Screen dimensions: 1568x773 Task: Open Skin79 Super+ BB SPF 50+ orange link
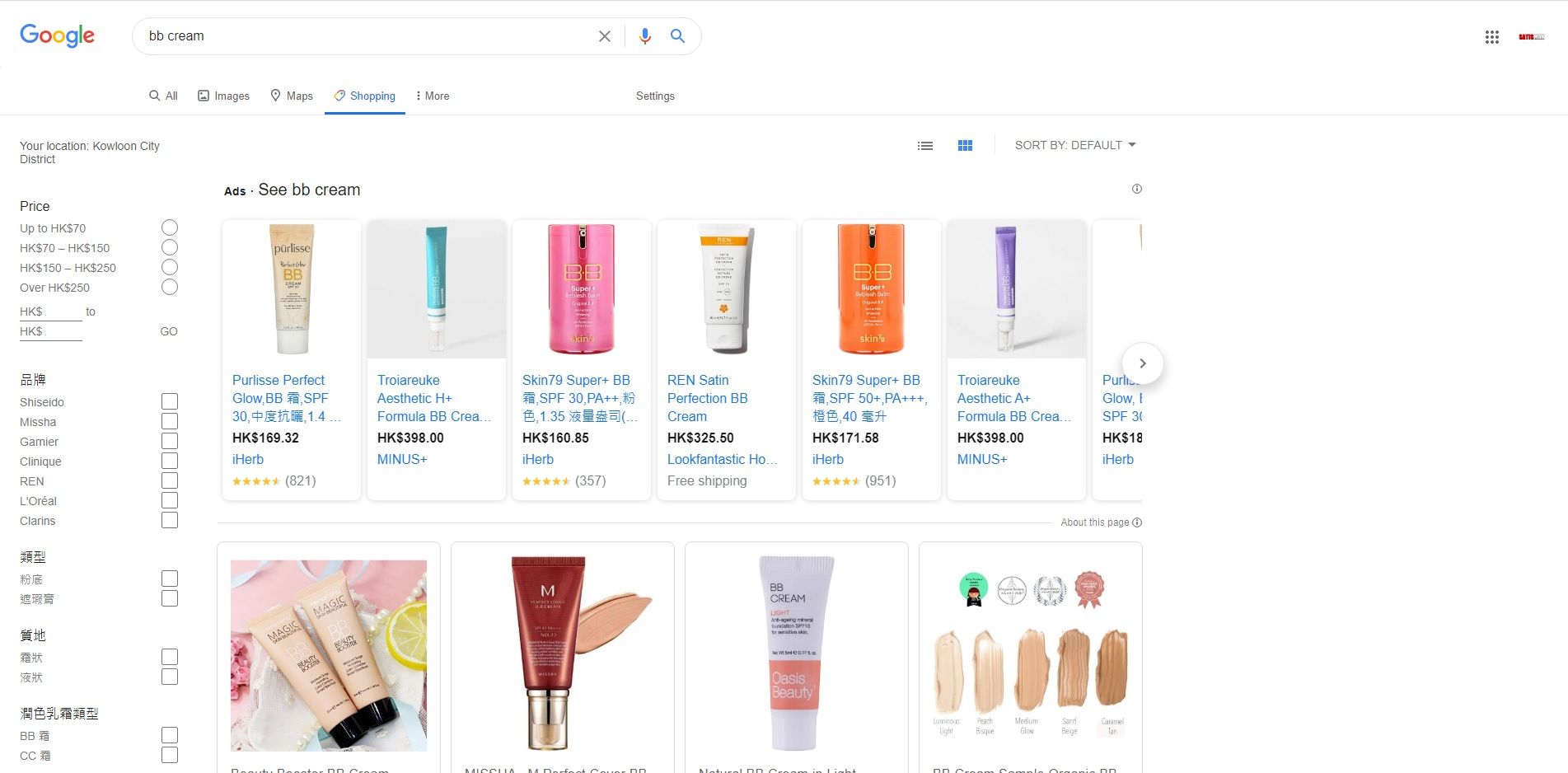pyautogui.click(x=869, y=398)
